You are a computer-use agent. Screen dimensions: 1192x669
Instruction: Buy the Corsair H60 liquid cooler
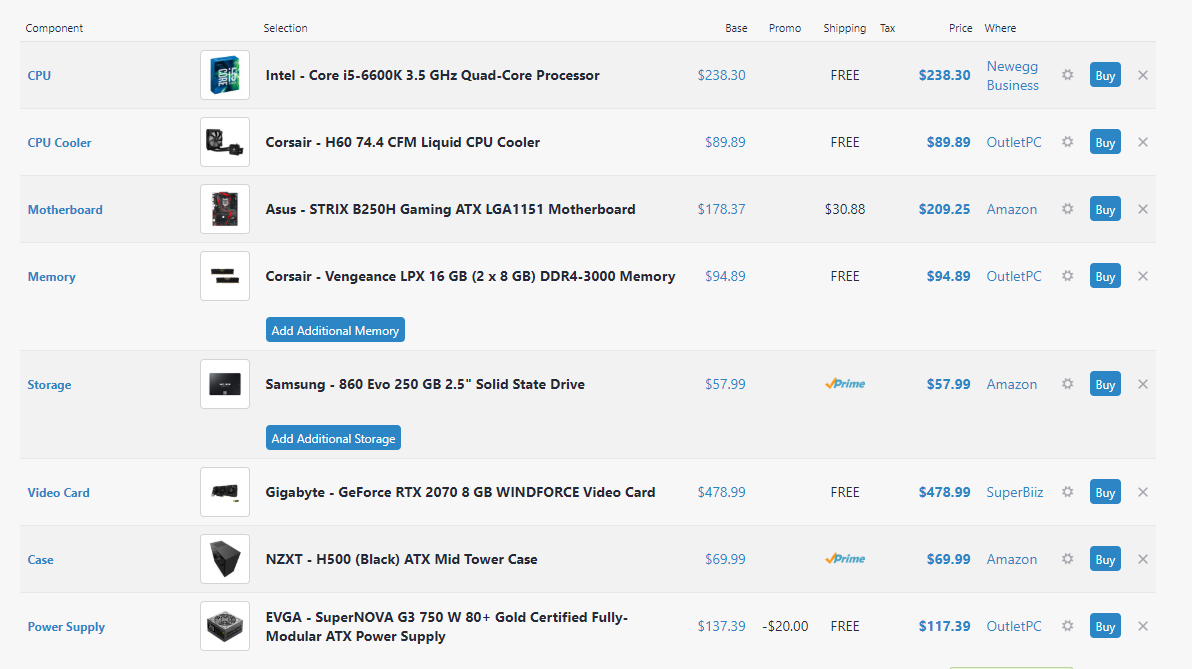1105,142
